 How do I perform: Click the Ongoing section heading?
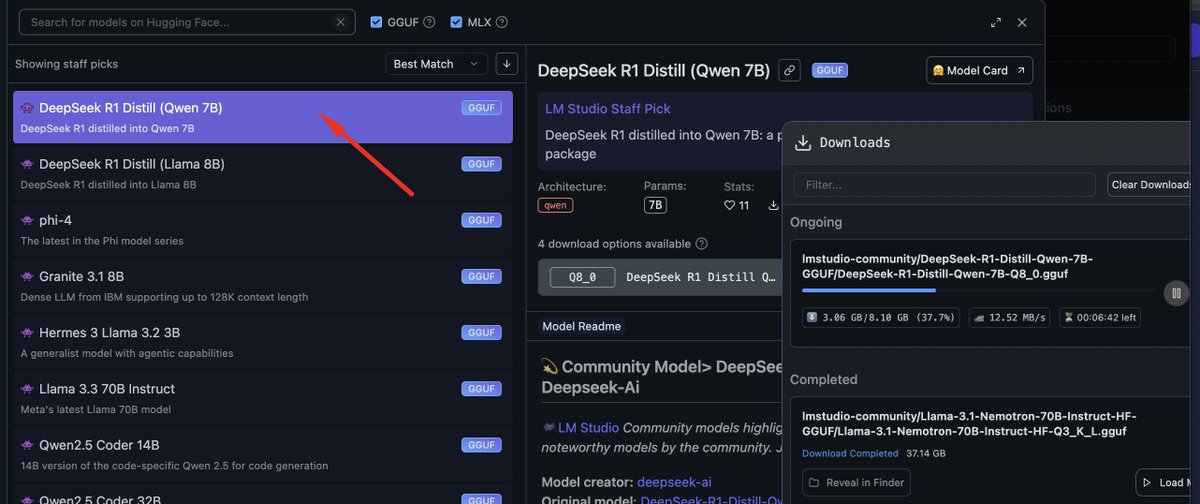coord(816,222)
